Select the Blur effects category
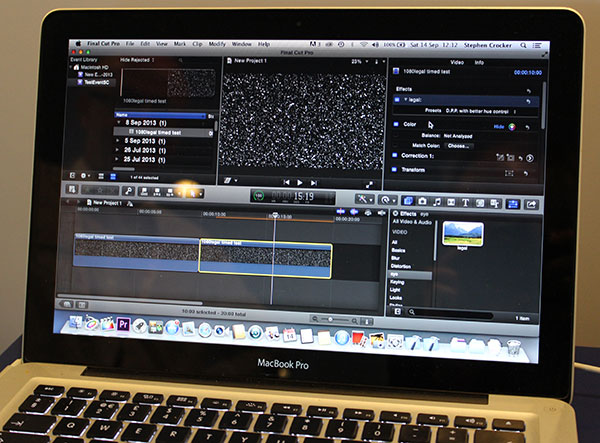This screenshot has width=600, height=443. point(395,258)
